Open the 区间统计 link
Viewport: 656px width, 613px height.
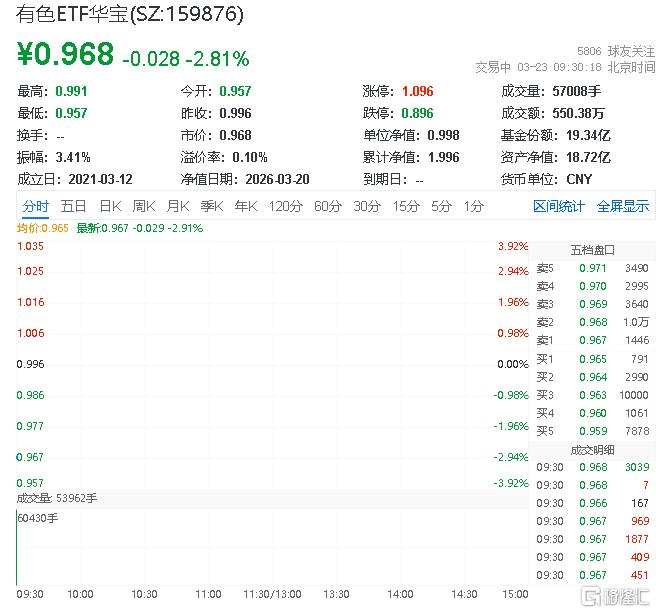point(559,206)
